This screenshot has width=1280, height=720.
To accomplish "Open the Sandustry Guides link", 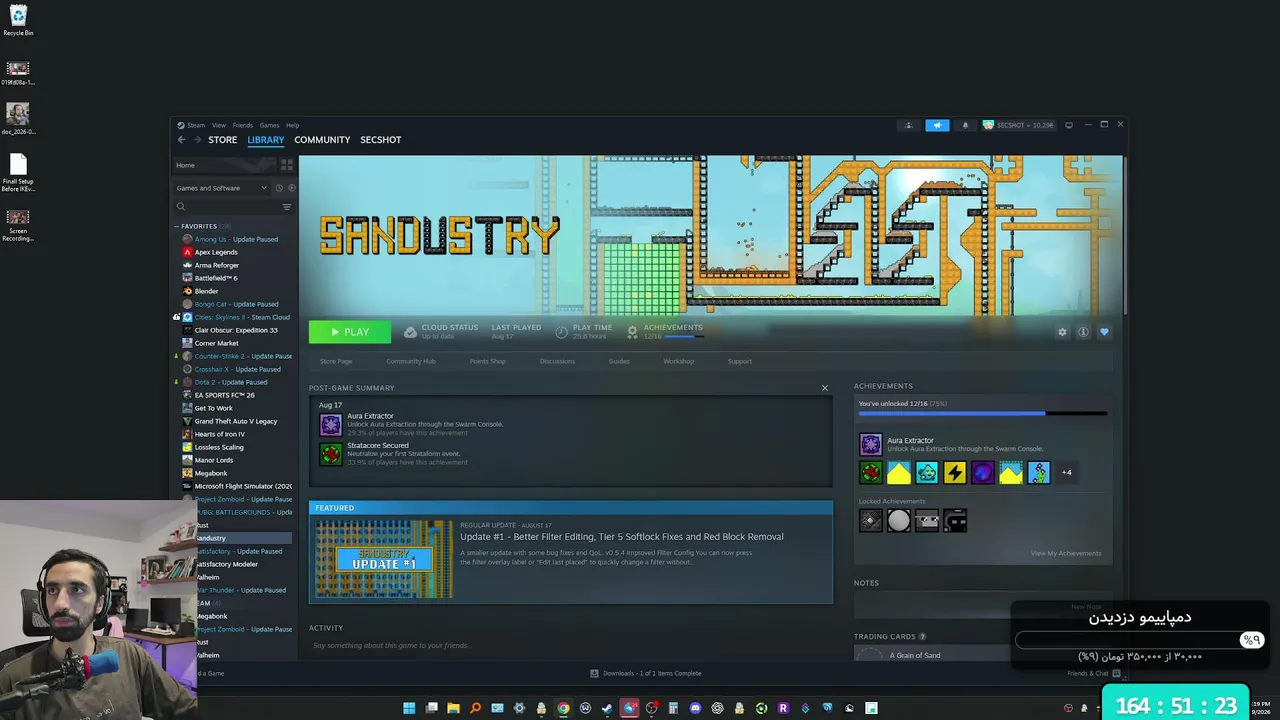I will pos(619,361).
